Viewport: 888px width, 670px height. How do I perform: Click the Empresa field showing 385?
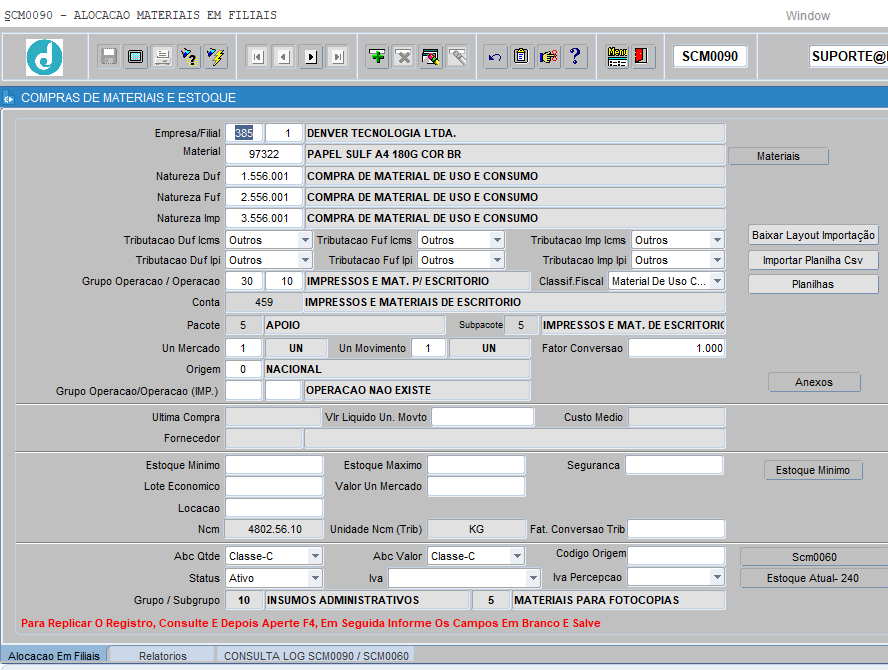[x=244, y=133]
